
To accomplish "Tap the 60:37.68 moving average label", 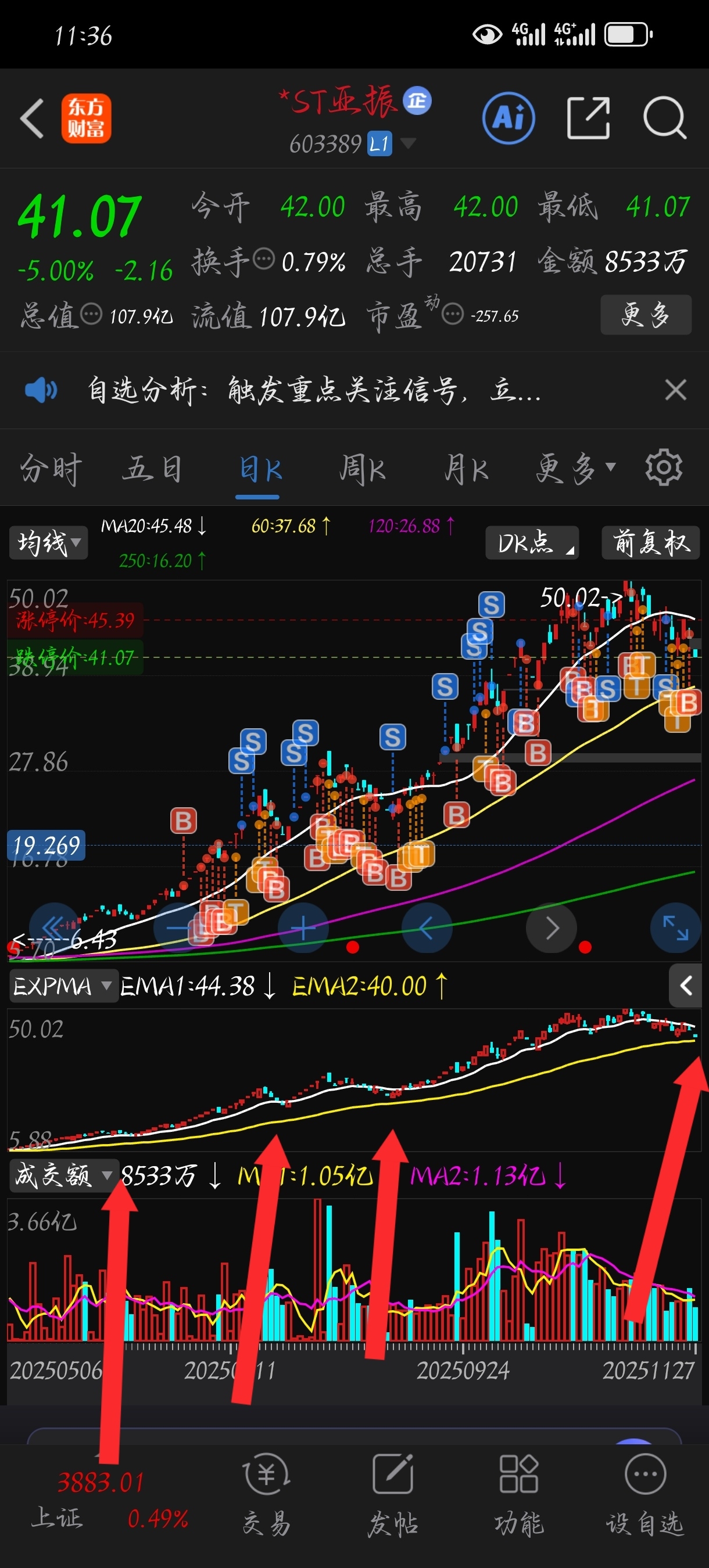I will coord(291,526).
